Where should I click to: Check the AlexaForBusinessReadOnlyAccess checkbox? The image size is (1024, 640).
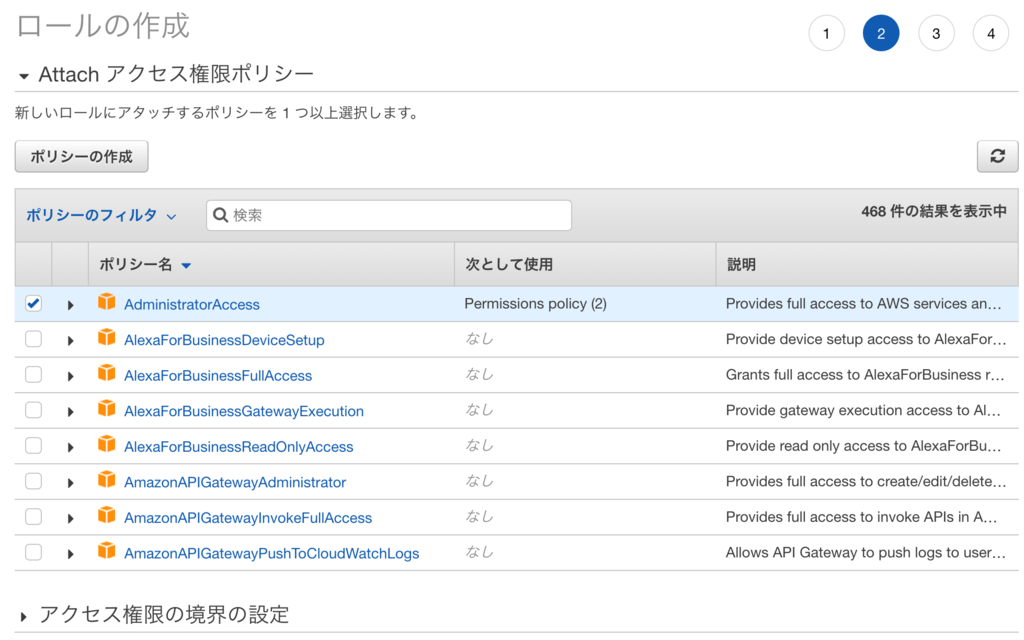(x=33, y=446)
